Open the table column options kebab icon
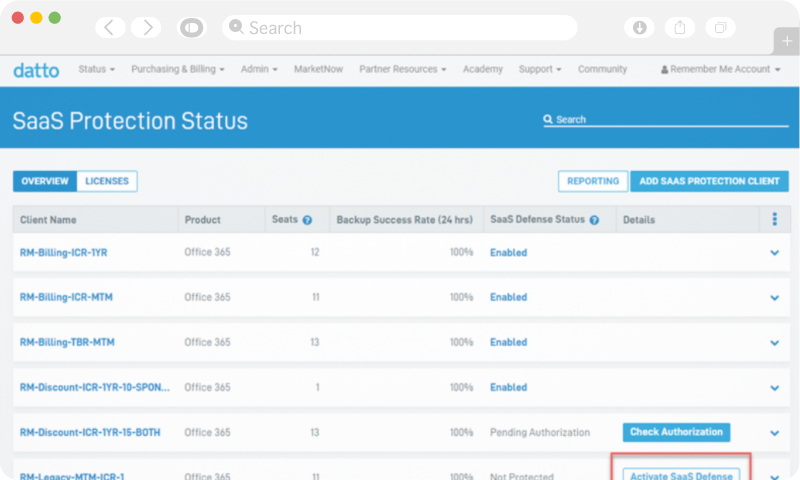Image resolution: width=800 pixels, height=480 pixels. click(x=774, y=219)
